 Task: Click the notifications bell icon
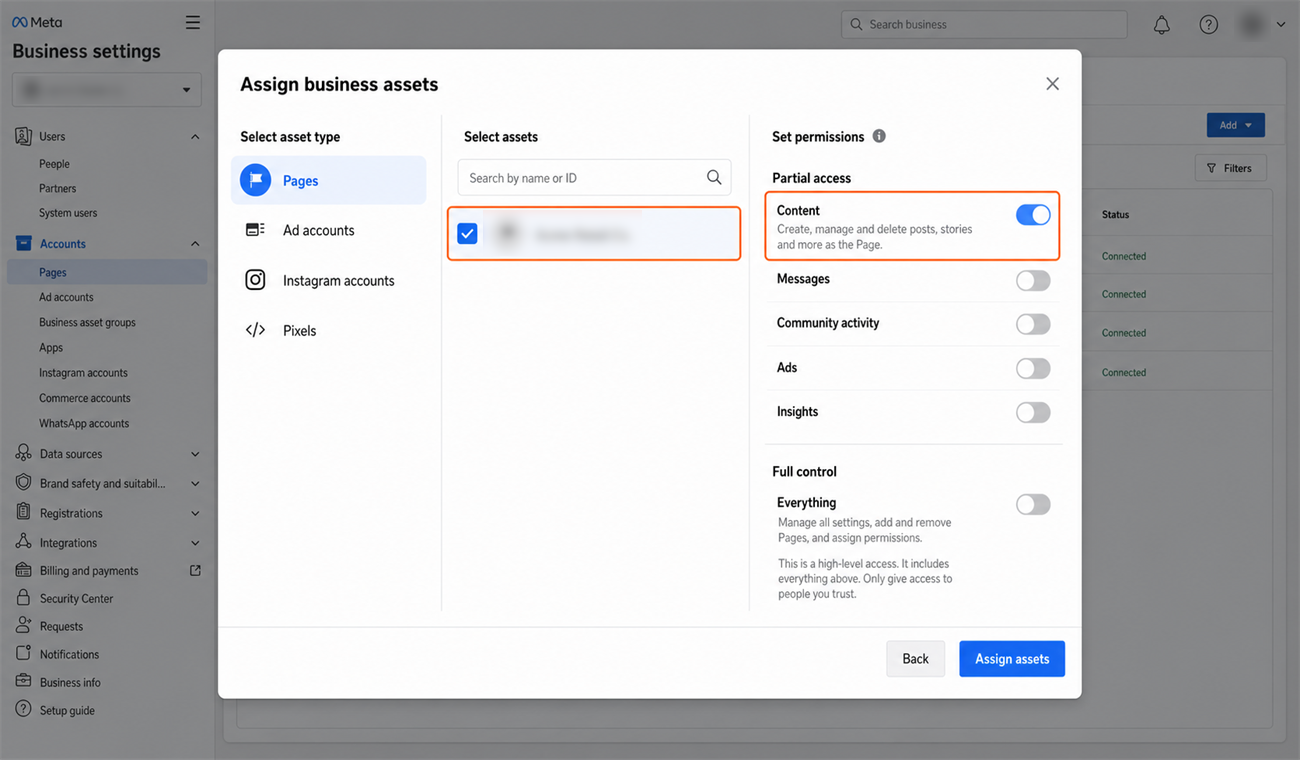1161,25
